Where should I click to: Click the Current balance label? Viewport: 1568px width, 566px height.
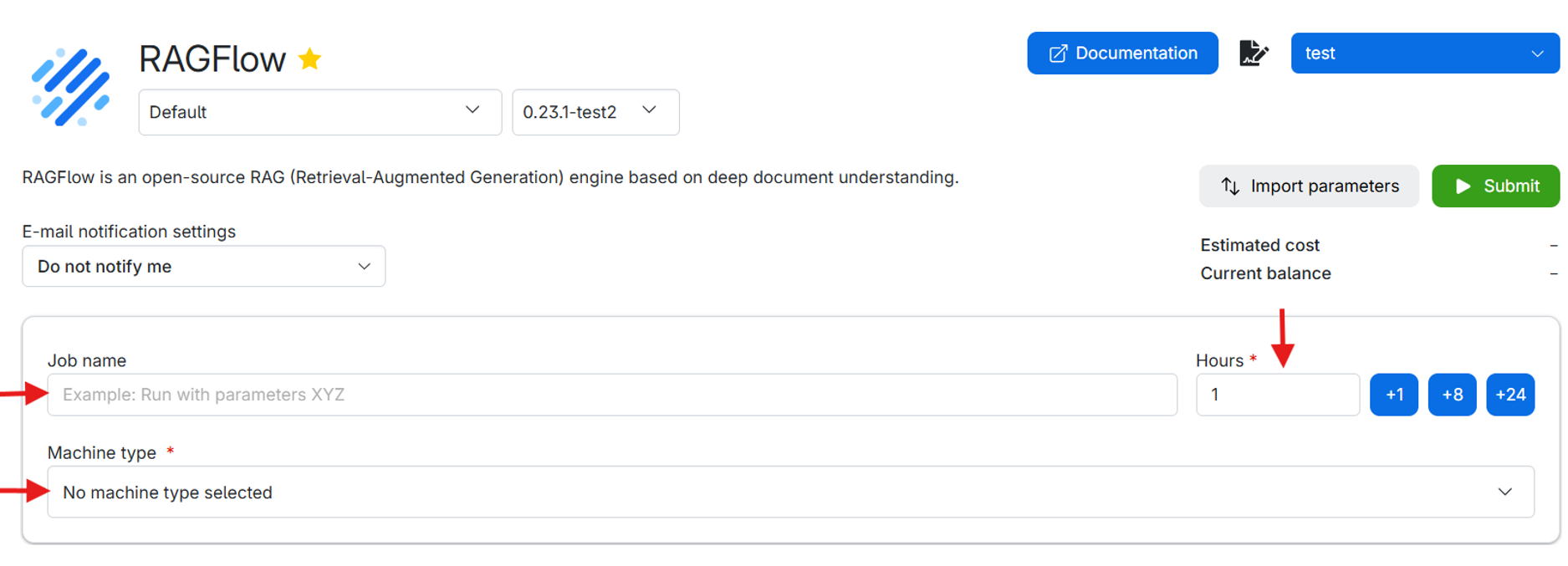point(1265,273)
